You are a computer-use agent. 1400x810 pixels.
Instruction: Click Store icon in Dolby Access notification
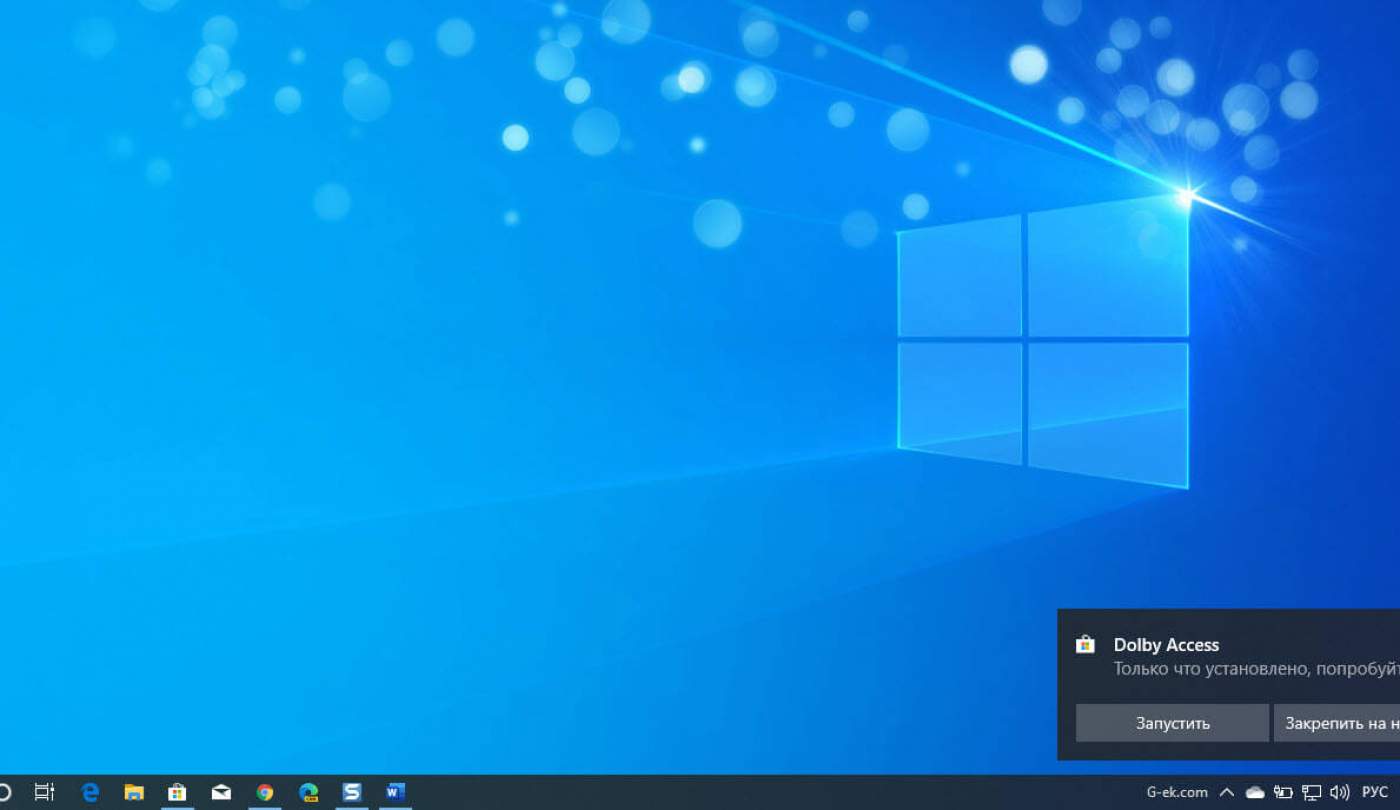pos(1085,645)
